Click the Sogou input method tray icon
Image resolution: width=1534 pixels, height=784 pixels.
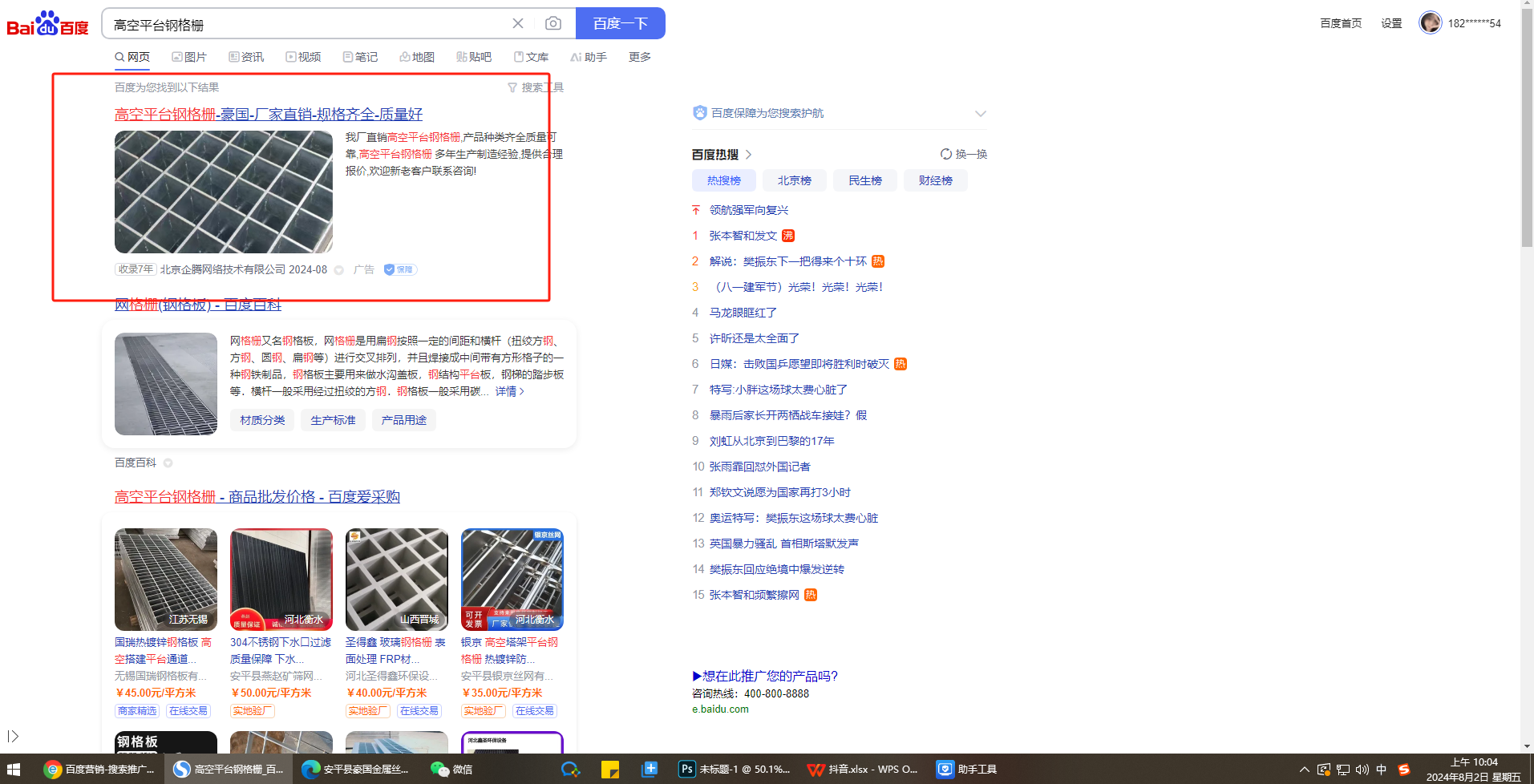[x=1403, y=770]
